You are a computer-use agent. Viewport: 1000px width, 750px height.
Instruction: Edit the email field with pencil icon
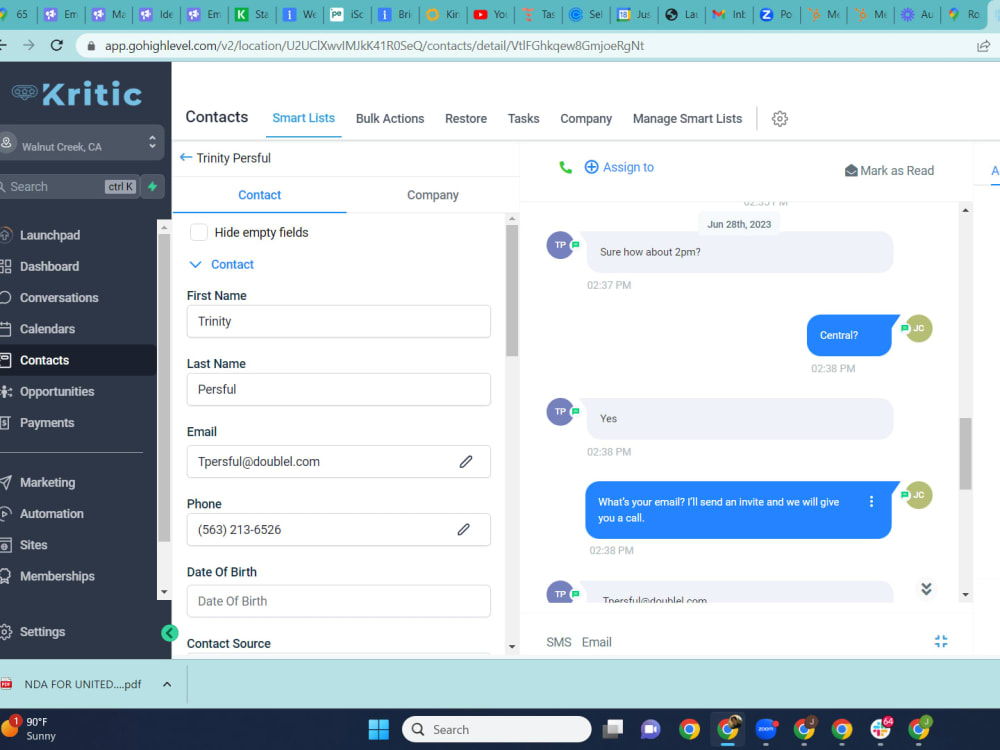point(466,461)
